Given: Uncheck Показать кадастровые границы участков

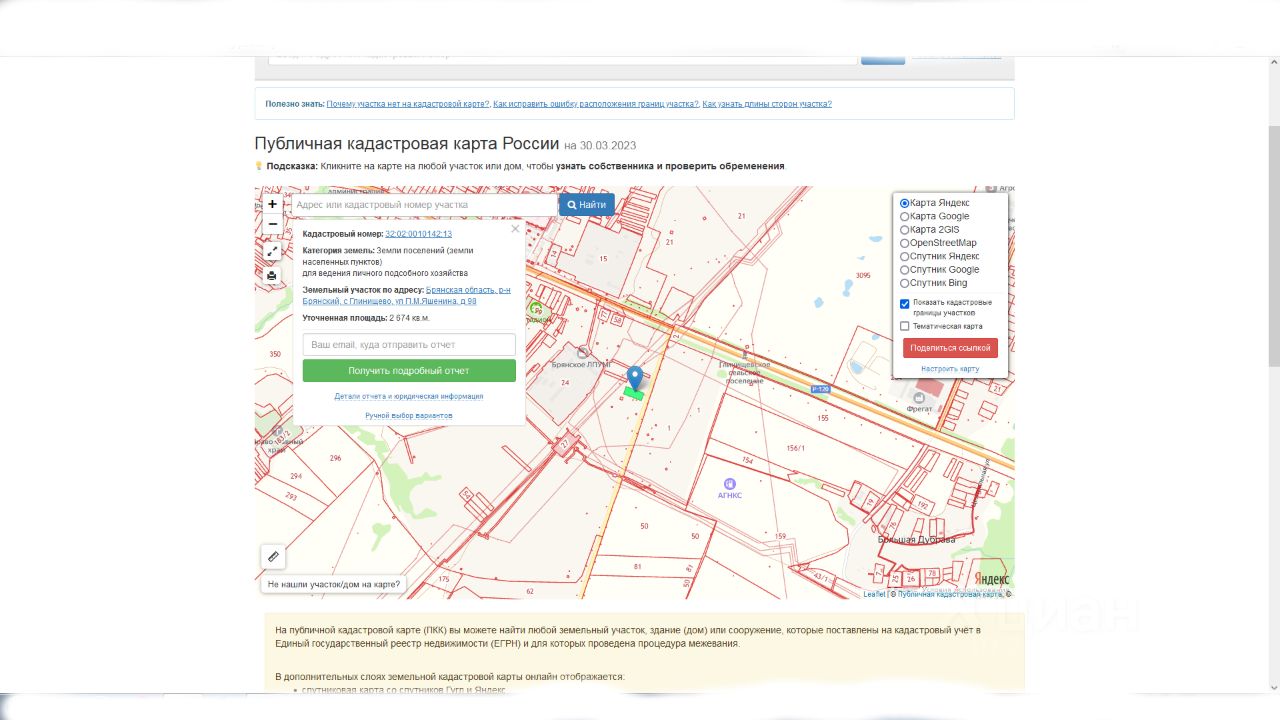Looking at the screenshot, I should [905, 304].
